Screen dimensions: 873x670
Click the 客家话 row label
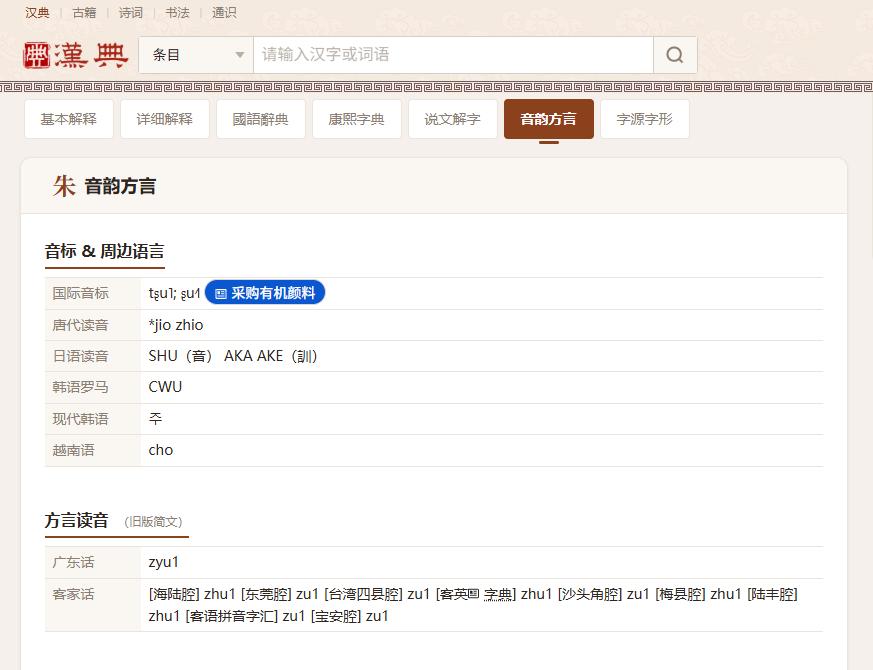click(x=73, y=594)
